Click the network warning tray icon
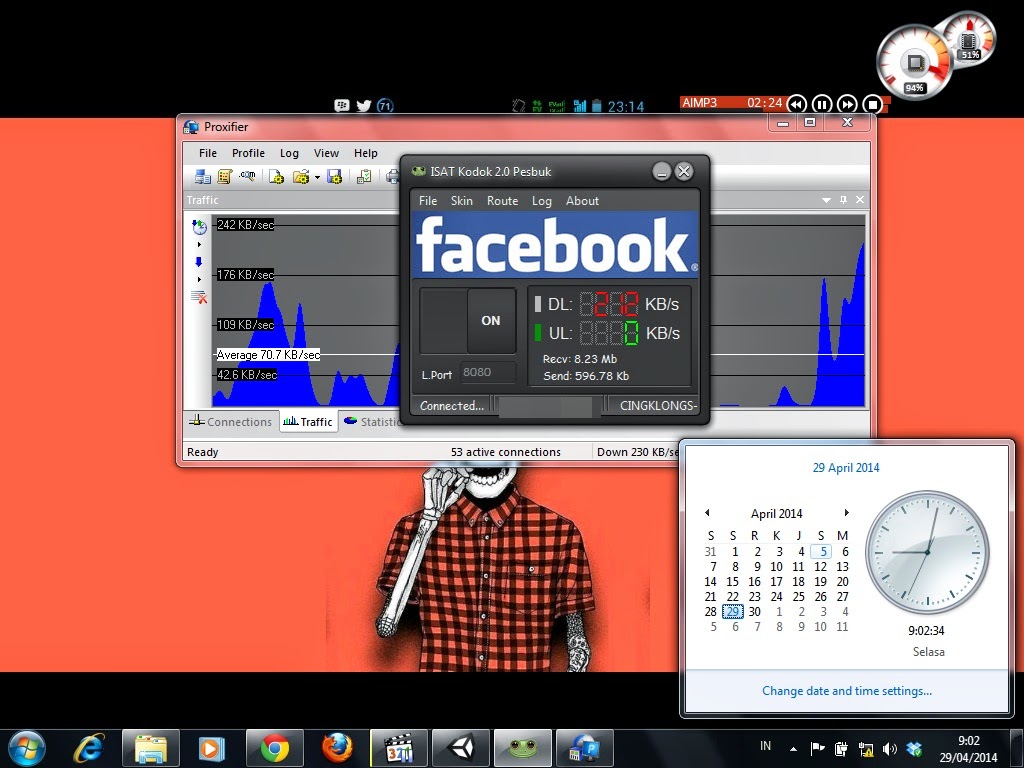This screenshot has height=768, width=1024. pos(866,748)
